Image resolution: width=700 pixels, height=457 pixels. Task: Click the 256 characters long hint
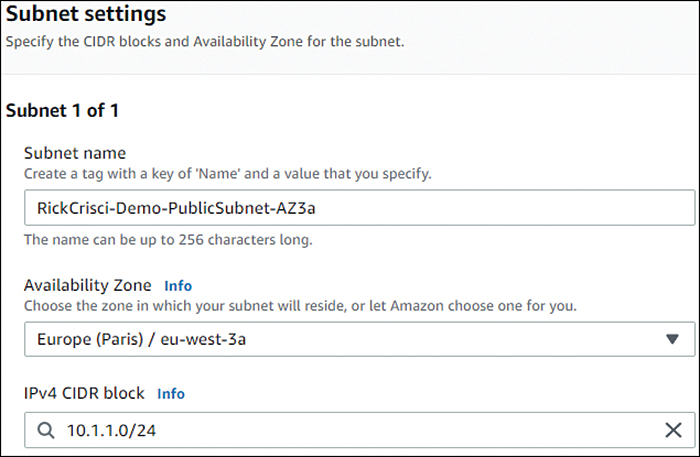(168, 240)
